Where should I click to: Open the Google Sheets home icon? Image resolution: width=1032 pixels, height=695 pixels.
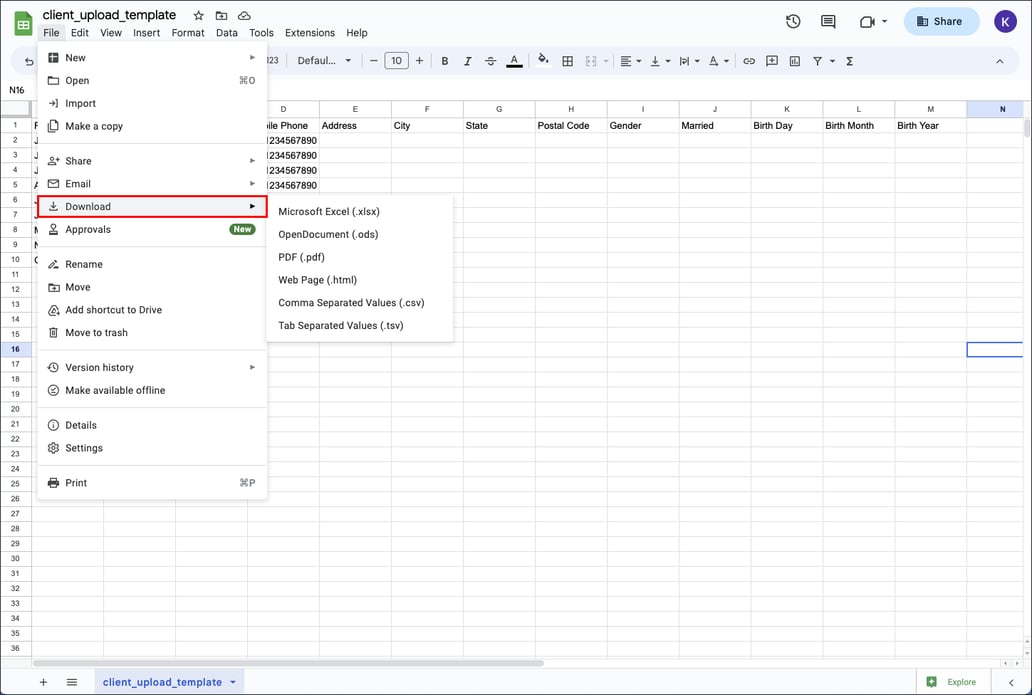click(x=23, y=24)
